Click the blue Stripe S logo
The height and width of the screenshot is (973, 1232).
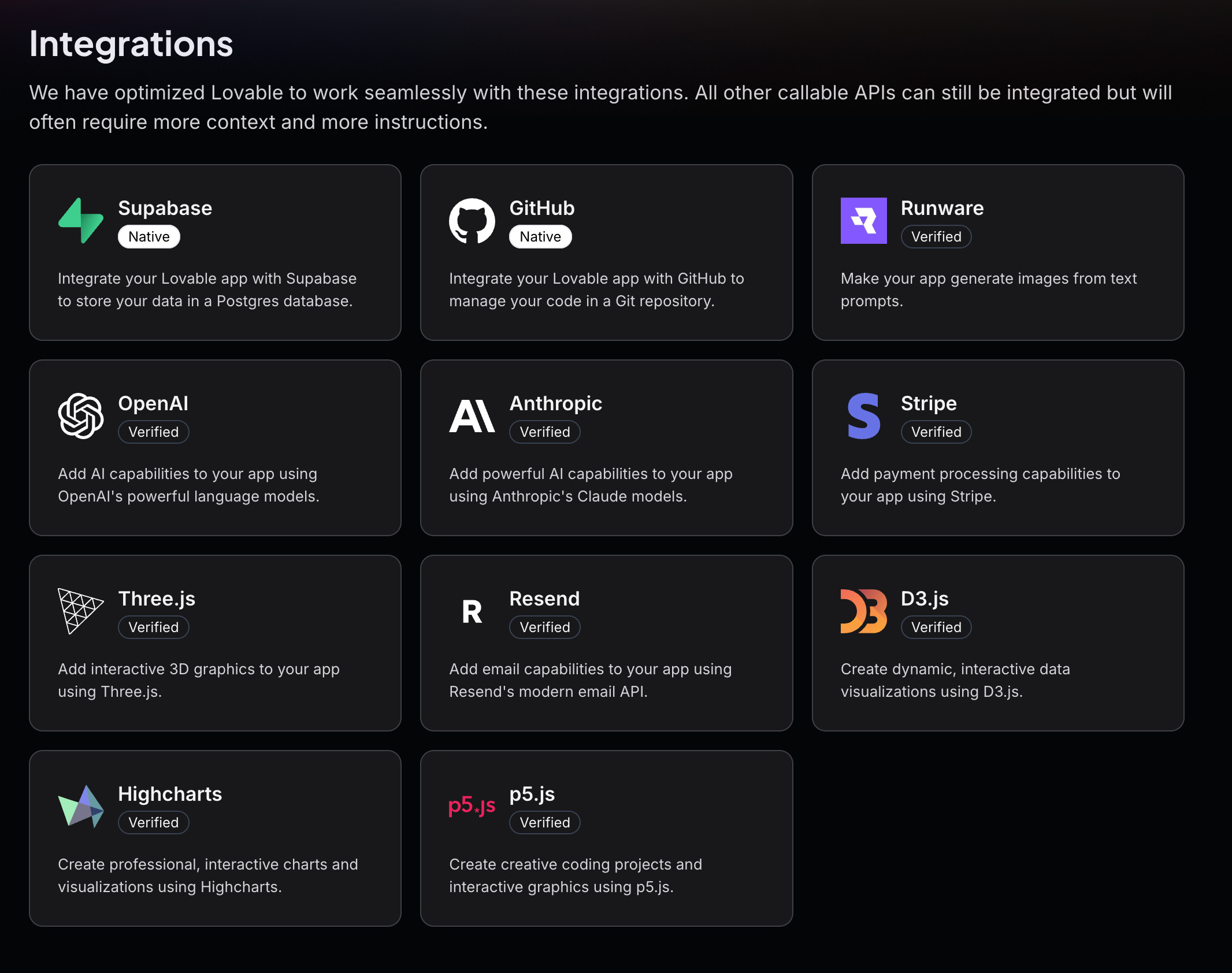click(x=863, y=416)
